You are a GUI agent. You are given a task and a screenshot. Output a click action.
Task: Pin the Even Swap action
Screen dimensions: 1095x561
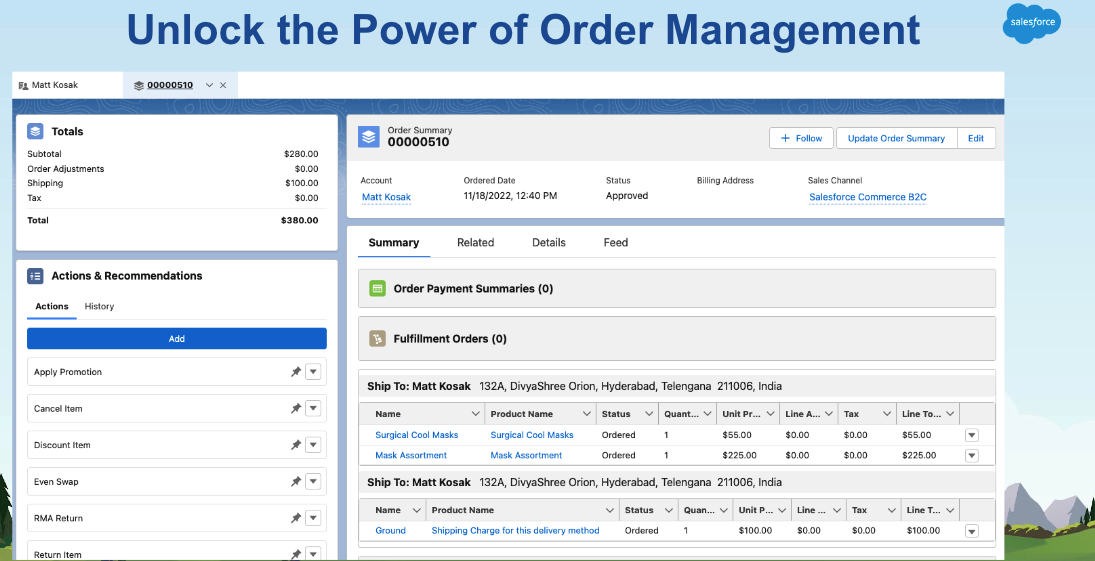295,482
